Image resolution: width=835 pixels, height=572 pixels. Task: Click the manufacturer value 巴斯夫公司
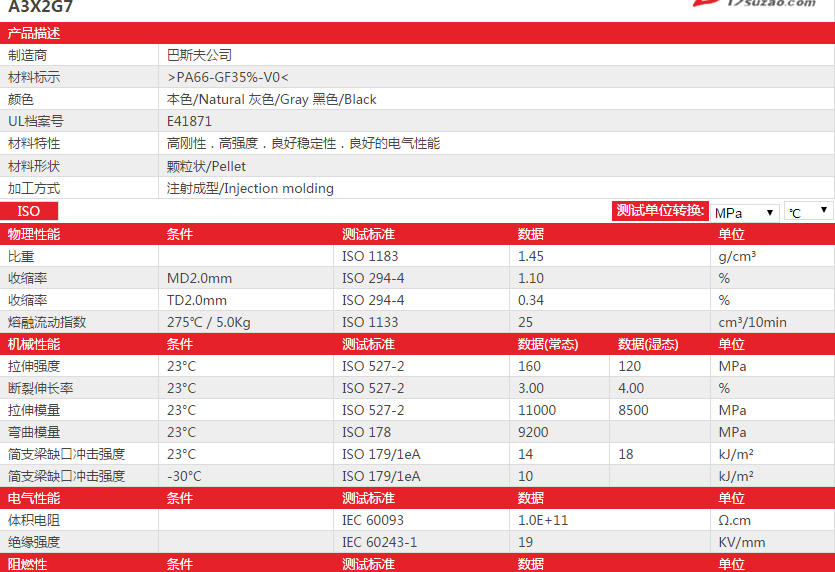point(199,55)
